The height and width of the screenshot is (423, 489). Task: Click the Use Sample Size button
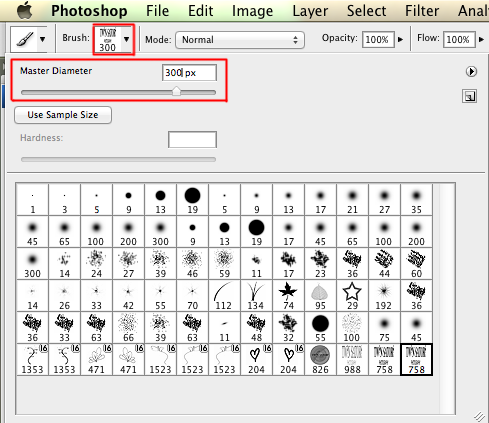[x=63, y=115]
